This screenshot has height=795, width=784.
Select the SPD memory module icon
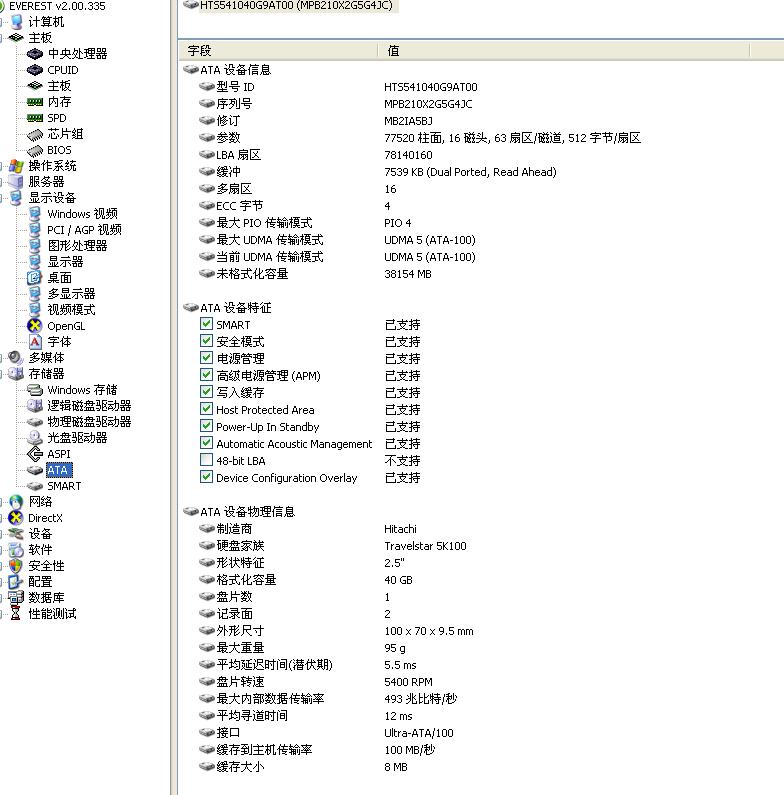(34, 118)
